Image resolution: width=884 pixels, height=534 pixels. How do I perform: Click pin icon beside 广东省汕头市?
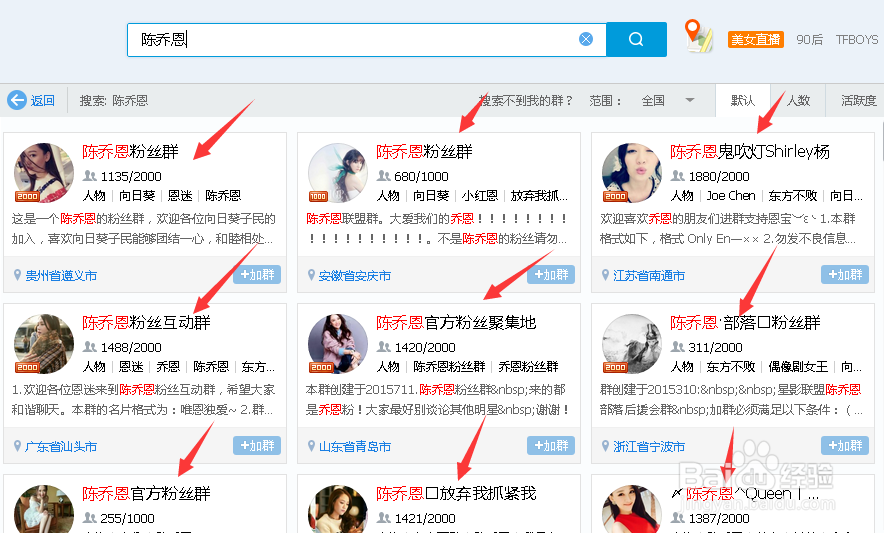tap(17, 446)
